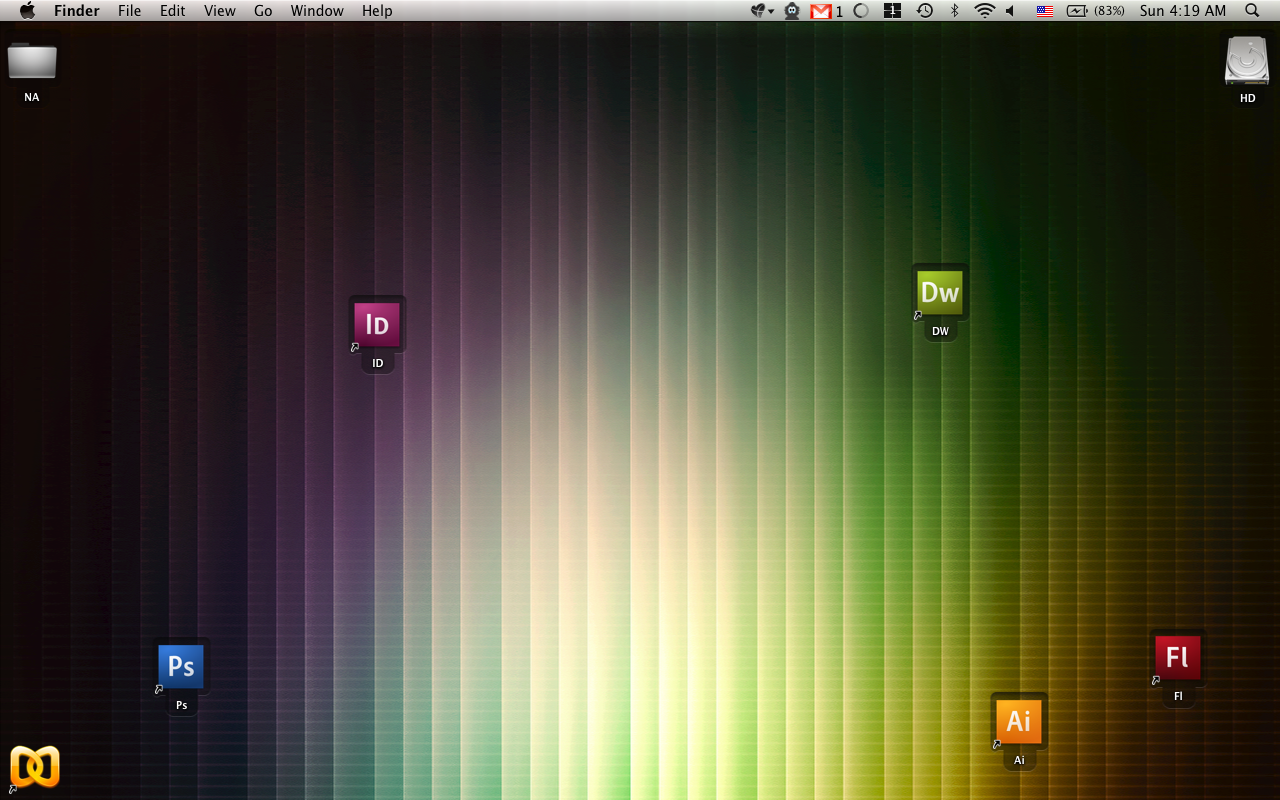Open the Flash Fl desktop shortcut
1280x800 pixels.
1178,657
